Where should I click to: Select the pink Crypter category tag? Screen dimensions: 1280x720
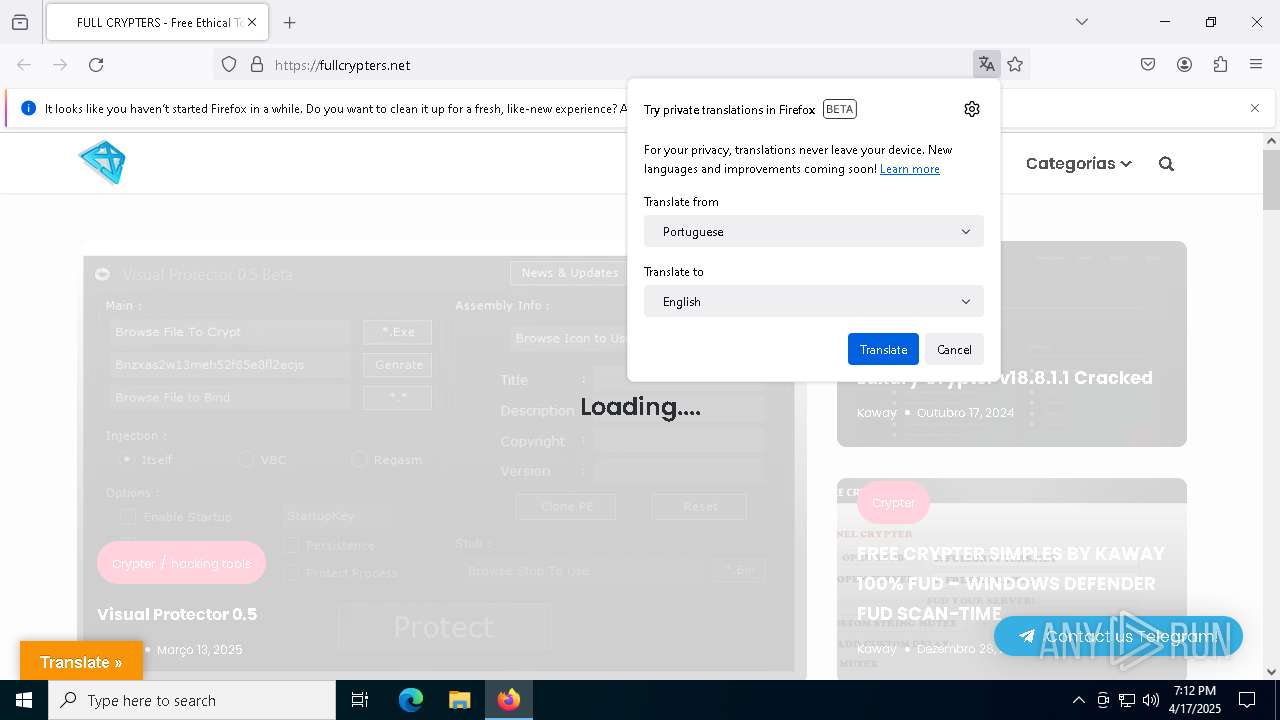(893, 503)
